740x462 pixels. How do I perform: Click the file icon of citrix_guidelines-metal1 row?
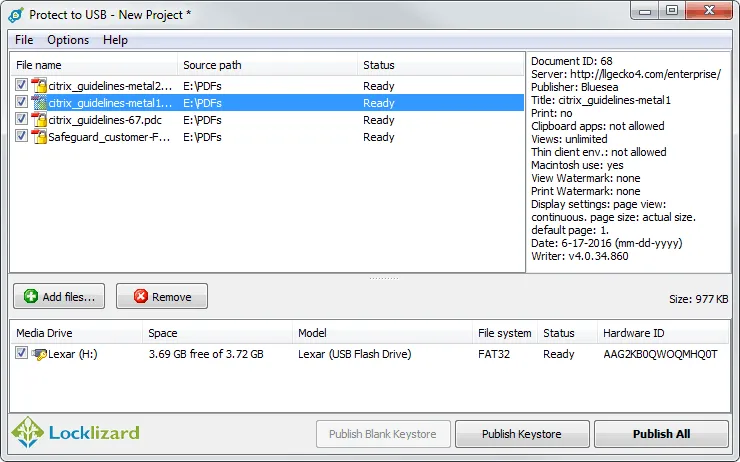click(x=39, y=102)
